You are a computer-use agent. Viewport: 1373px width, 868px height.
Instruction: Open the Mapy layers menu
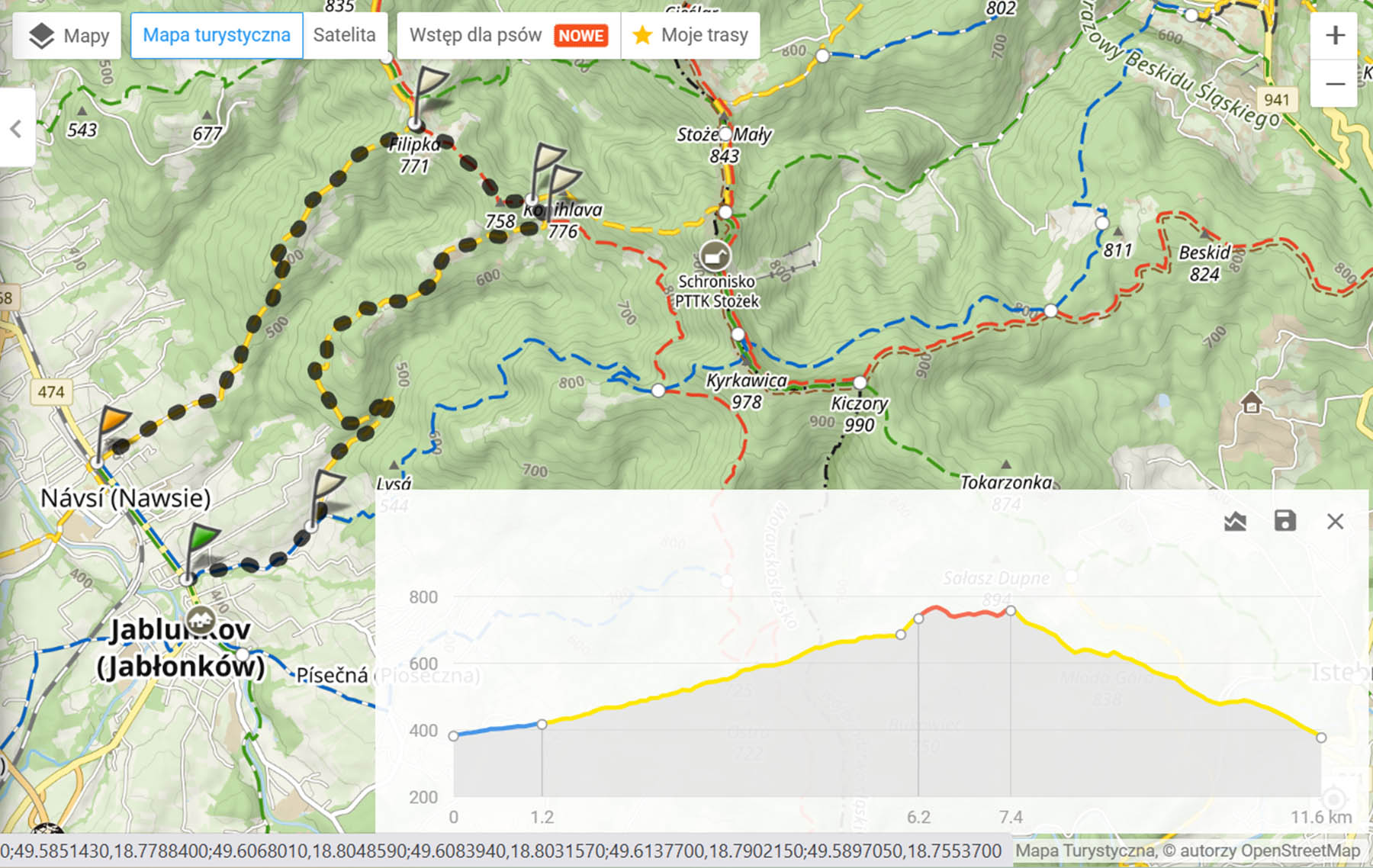(67, 36)
